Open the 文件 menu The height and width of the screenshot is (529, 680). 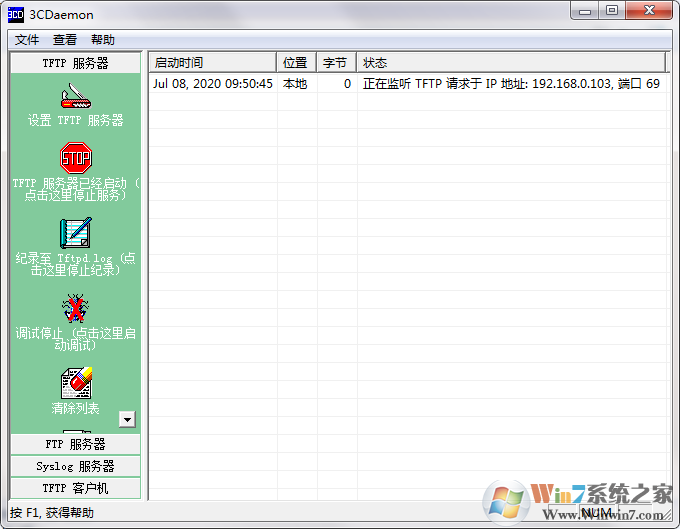(x=27, y=40)
